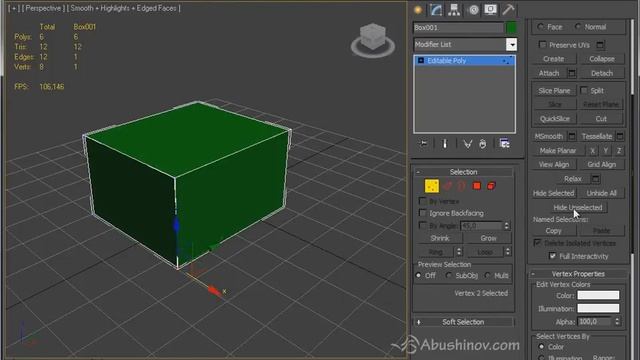Click the By Angle value spinner
The height and width of the screenshot is (360, 640).
(507, 226)
